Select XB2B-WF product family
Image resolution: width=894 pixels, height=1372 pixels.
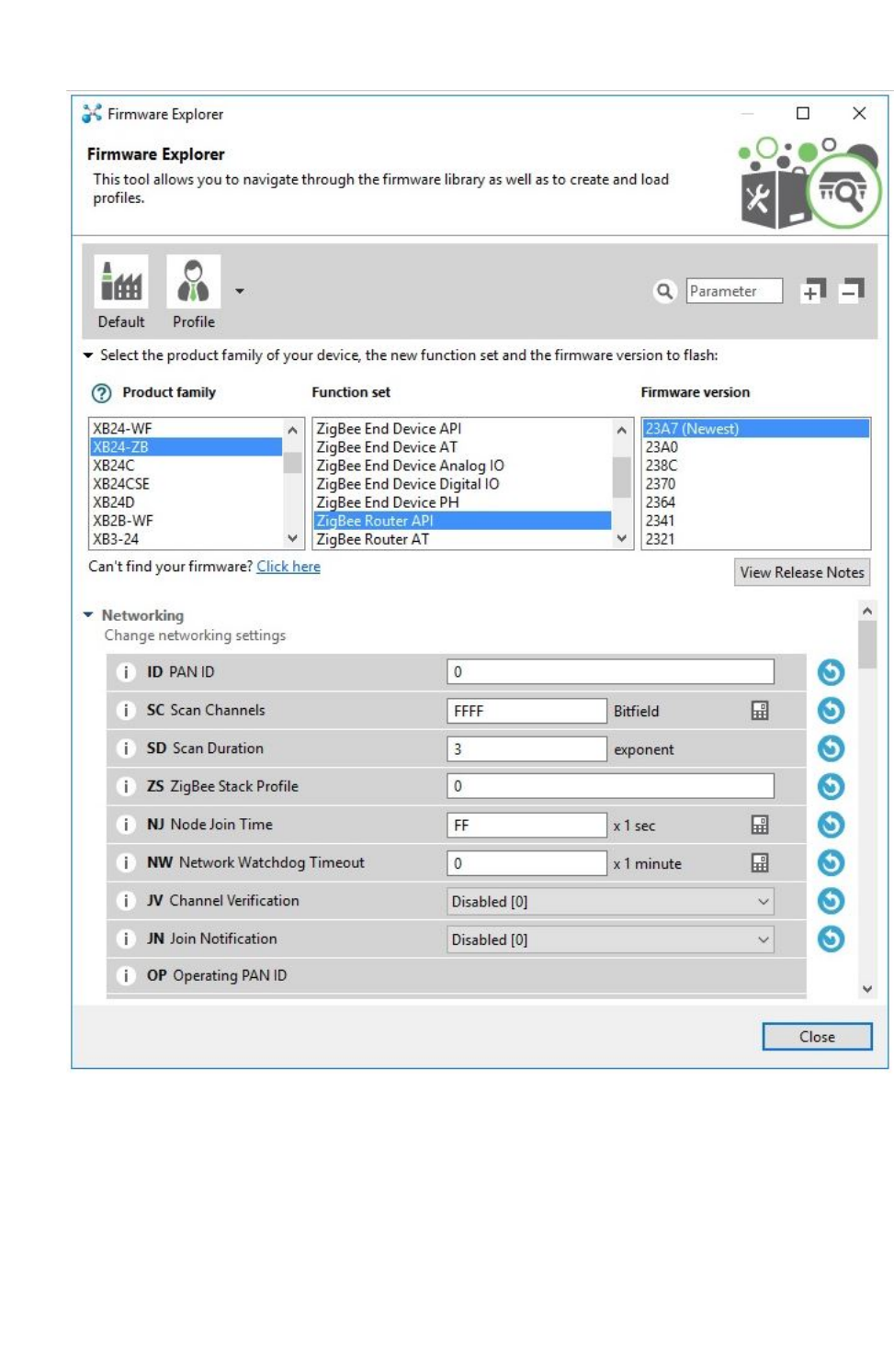[186, 521]
